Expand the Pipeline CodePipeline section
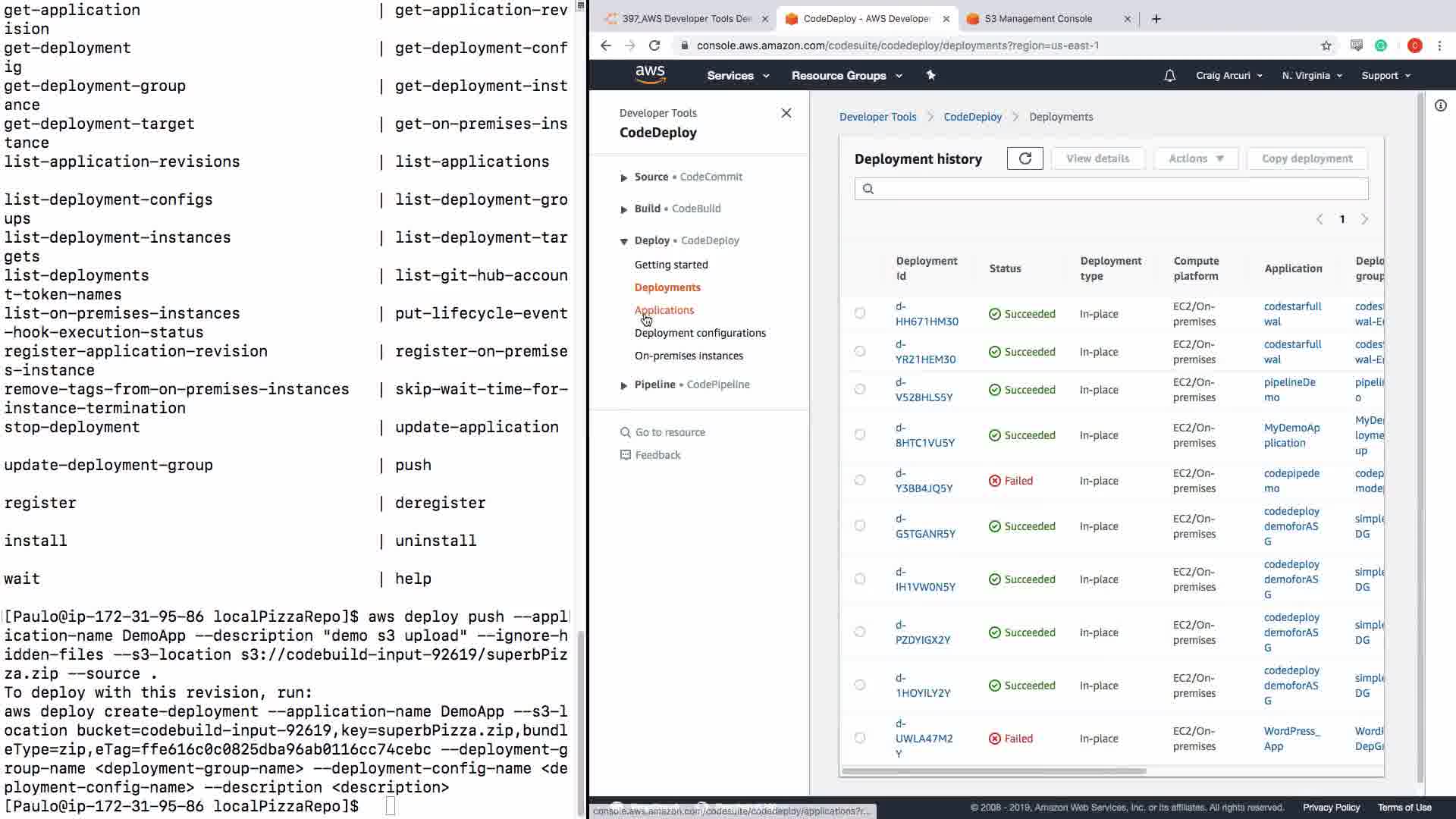Screen dimensions: 1456x819 (x=623, y=385)
